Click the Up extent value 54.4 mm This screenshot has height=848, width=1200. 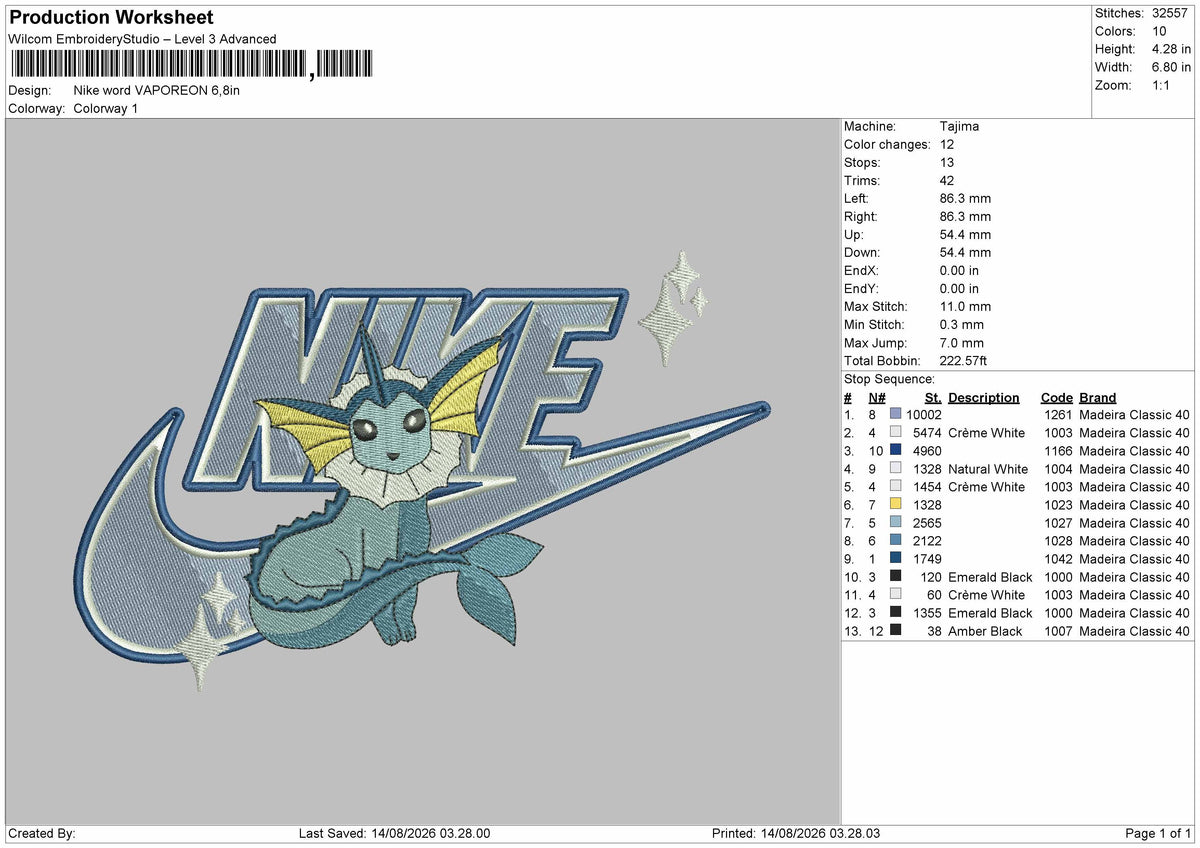coord(965,235)
